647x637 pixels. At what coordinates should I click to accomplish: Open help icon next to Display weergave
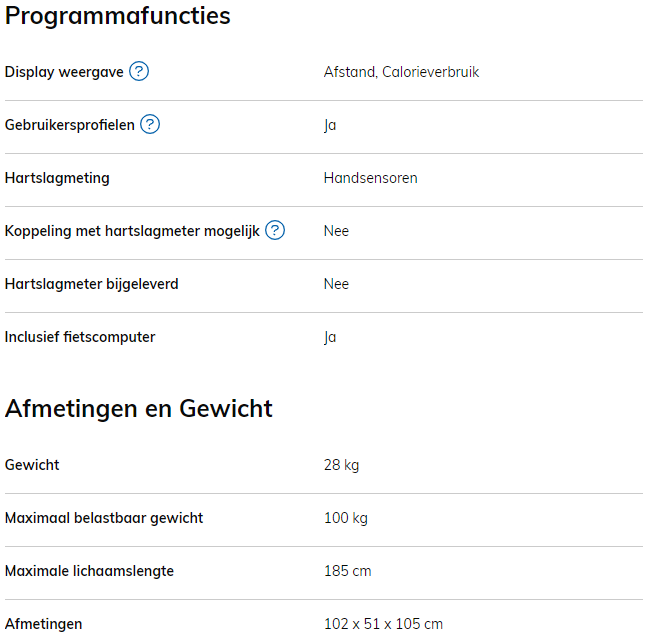coord(139,72)
